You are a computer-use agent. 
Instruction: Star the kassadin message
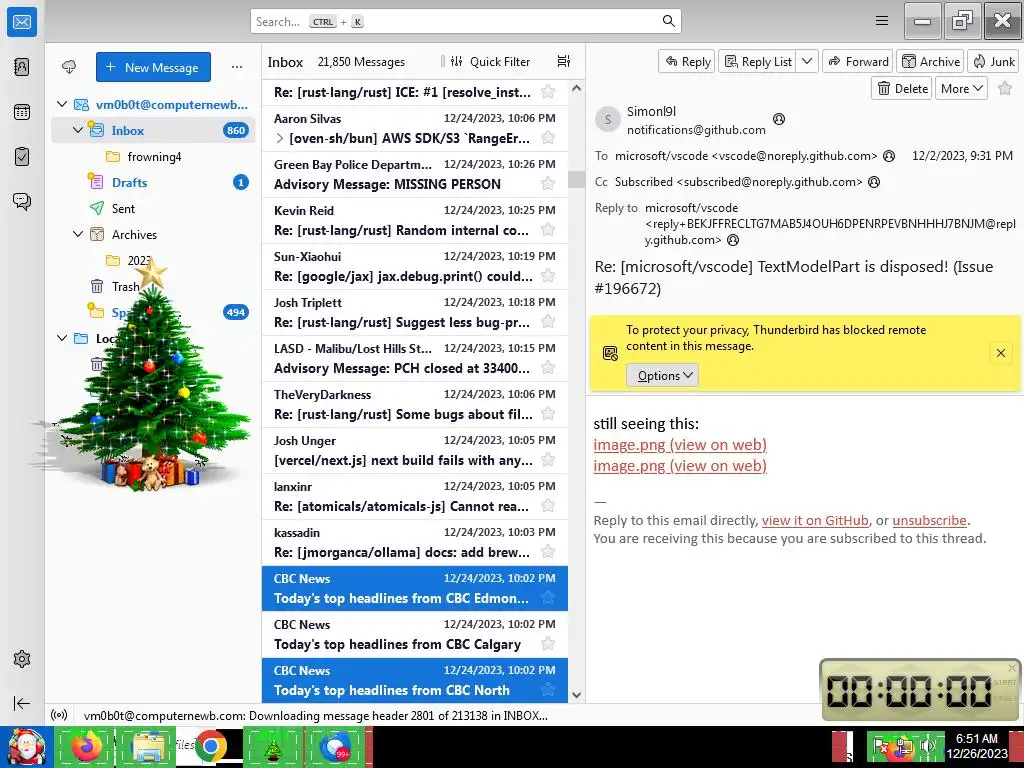tap(548, 552)
